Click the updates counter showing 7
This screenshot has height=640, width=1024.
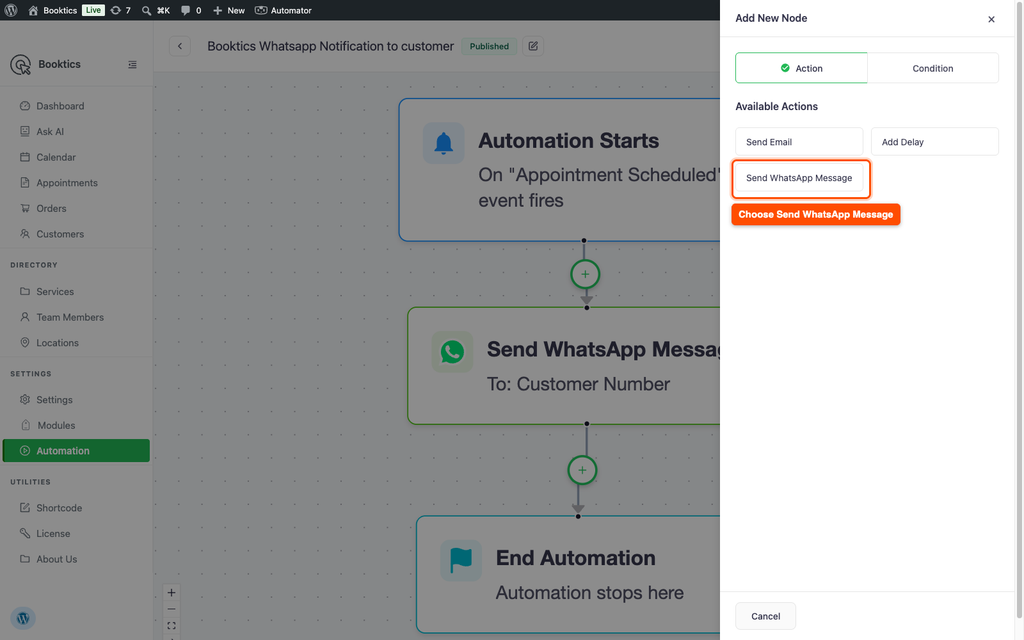point(121,10)
